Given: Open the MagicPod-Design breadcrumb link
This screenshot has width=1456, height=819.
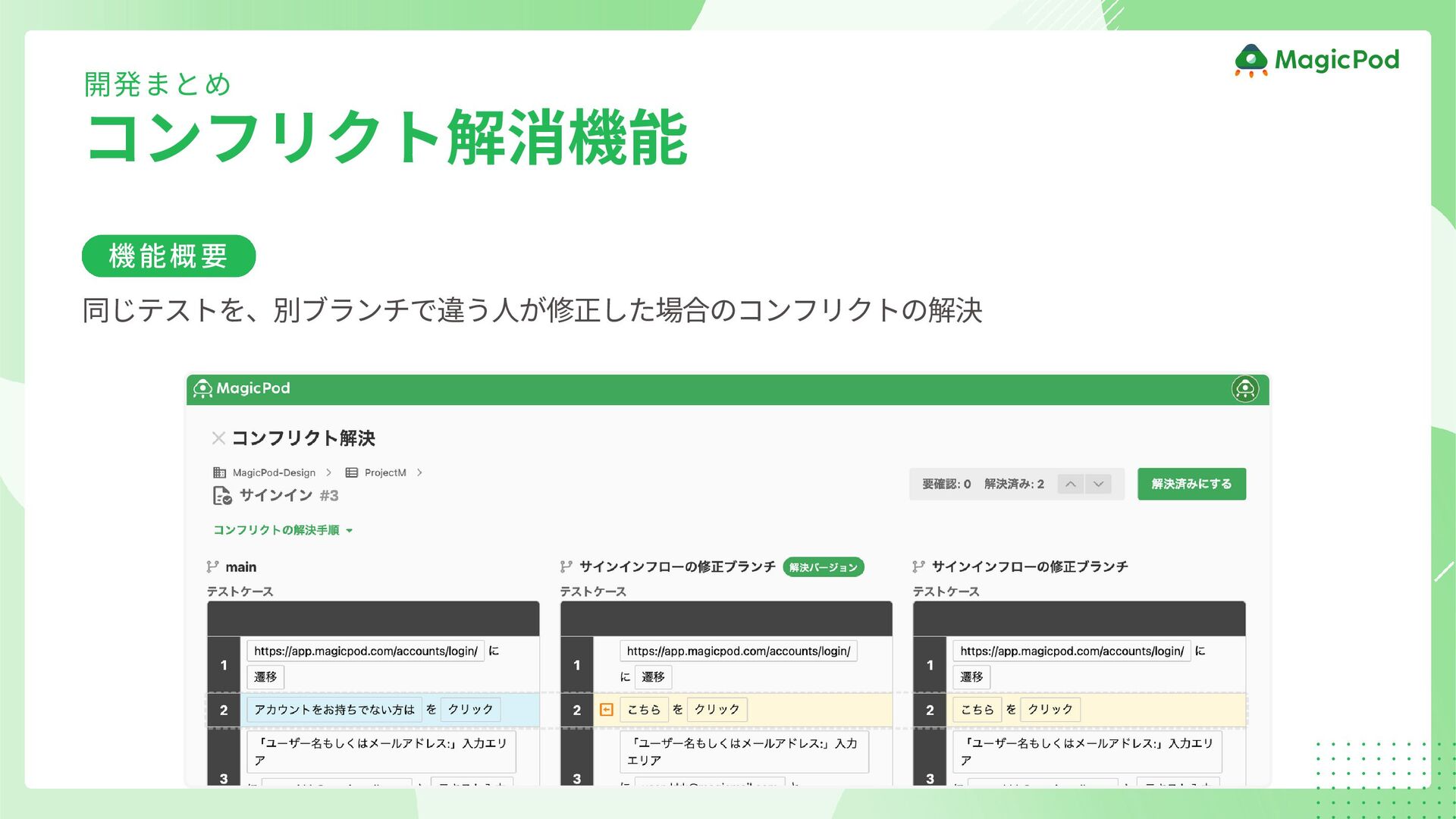Looking at the screenshot, I should coord(274,472).
